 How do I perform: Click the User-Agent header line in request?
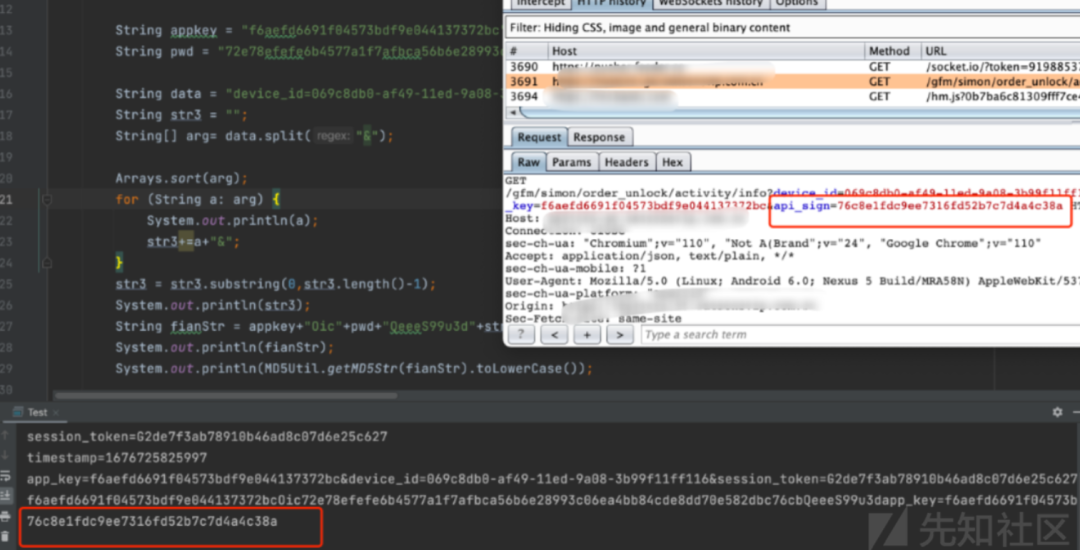pyautogui.click(x=792, y=281)
